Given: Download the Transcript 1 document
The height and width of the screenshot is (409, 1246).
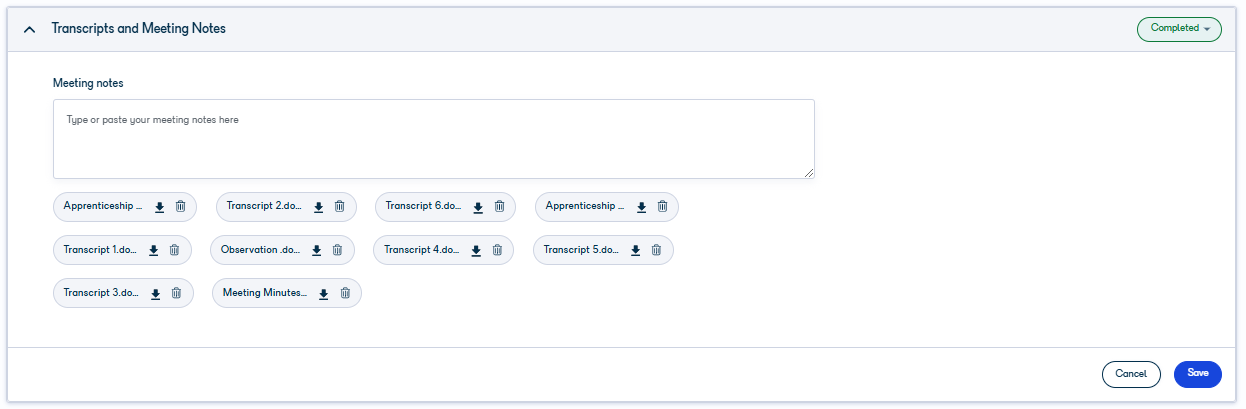Looking at the screenshot, I should point(154,250).
